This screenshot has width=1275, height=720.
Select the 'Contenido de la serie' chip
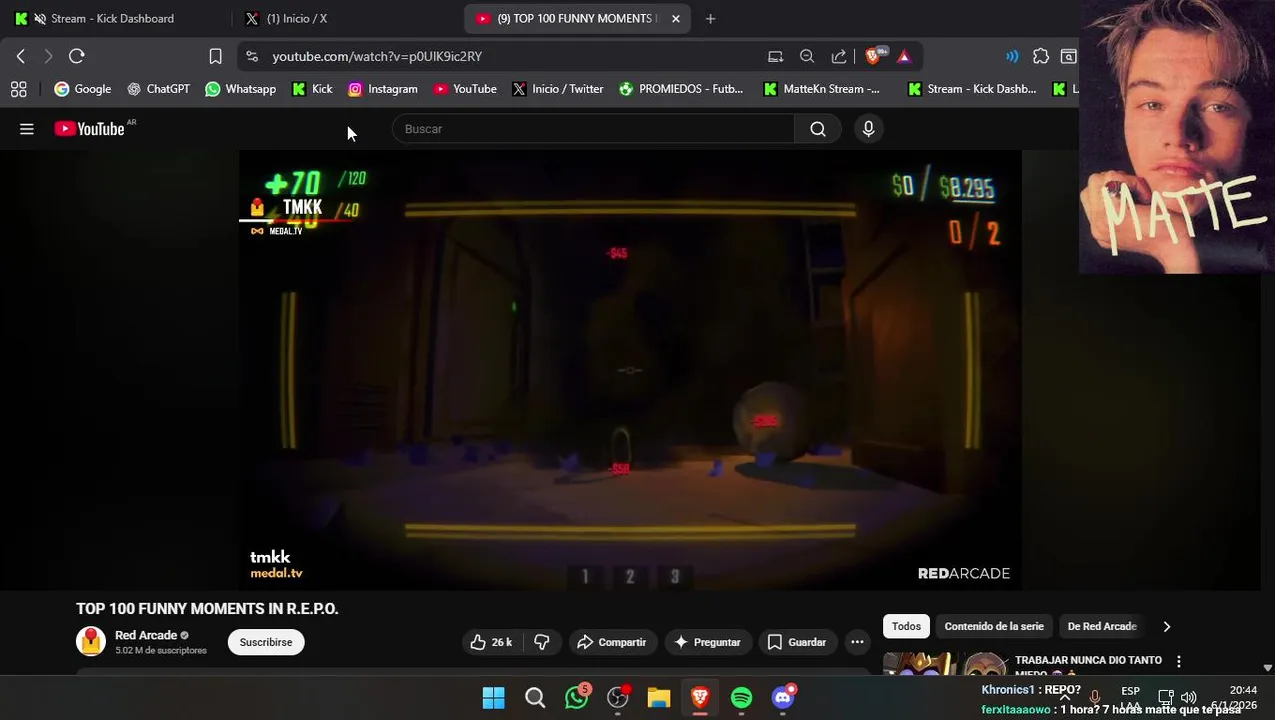[994, 626]
